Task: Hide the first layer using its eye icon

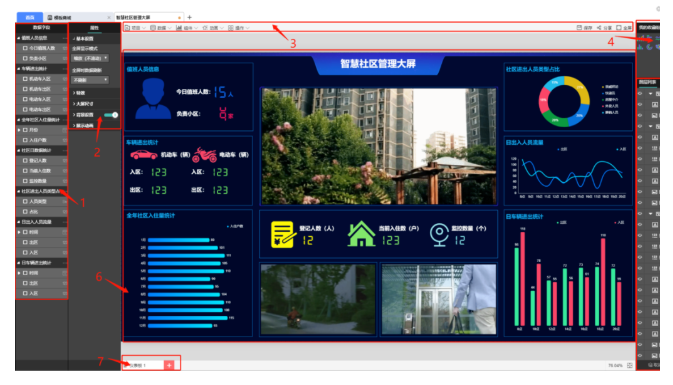Action: 640,93
